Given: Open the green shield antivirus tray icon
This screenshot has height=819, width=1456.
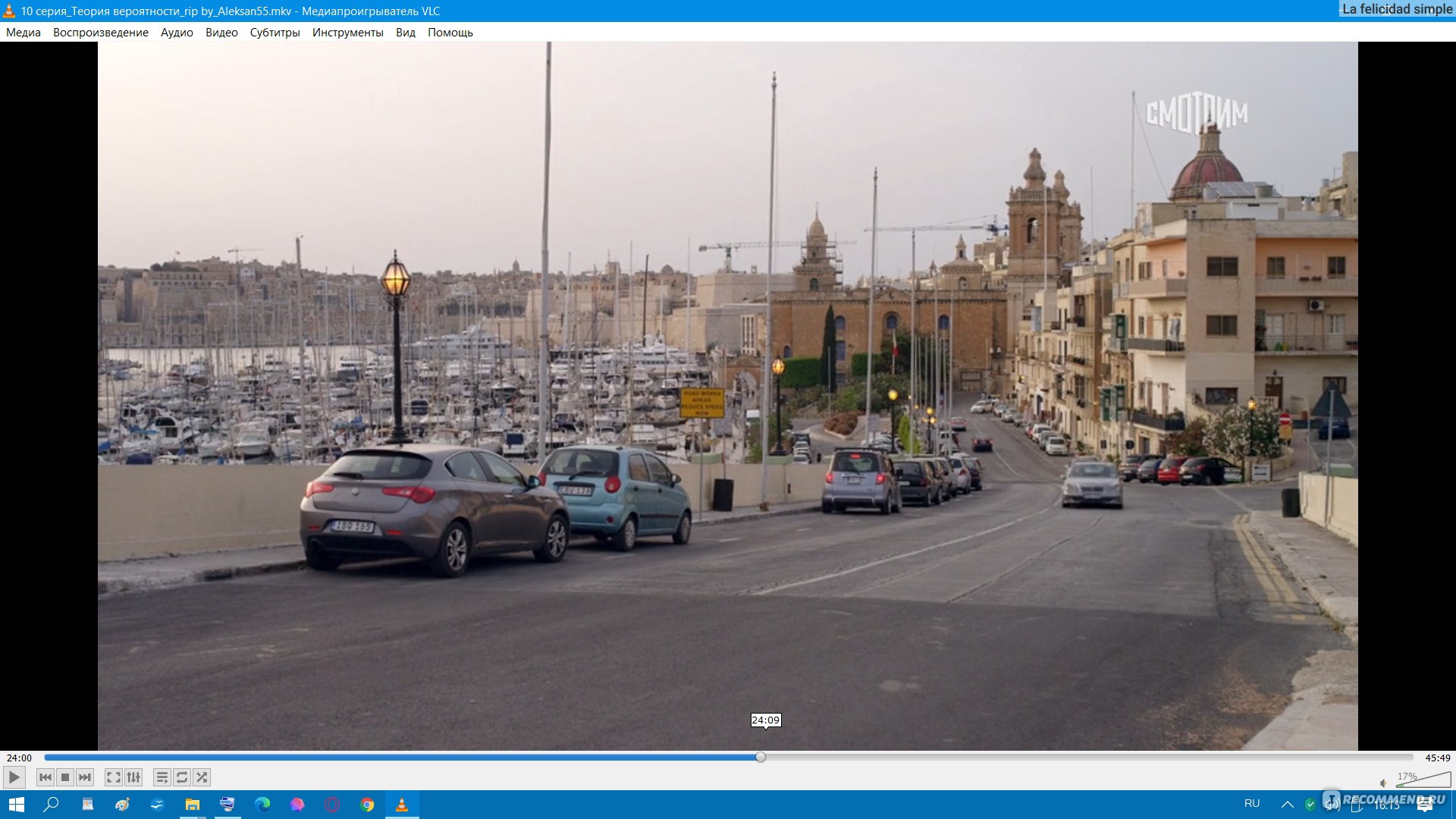Looking at the screenshot, I should click(1310, 805).
